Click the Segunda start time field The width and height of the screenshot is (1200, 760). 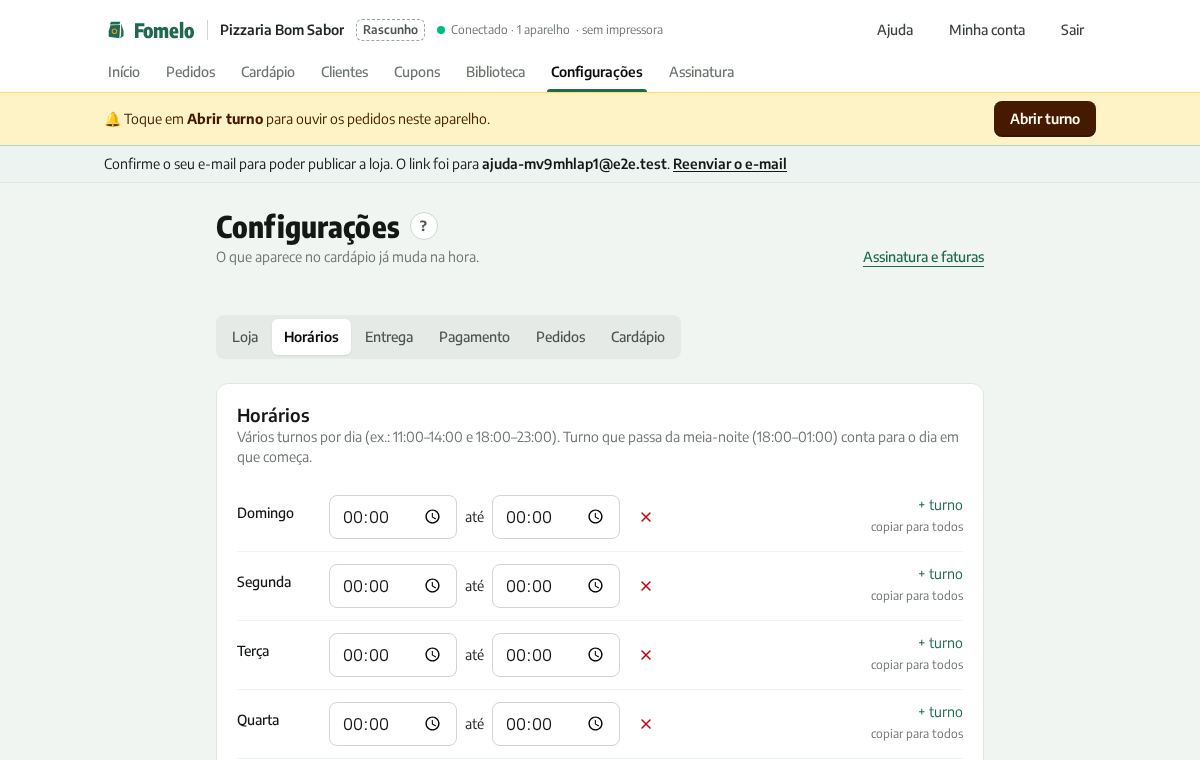(x=393, y=586)
